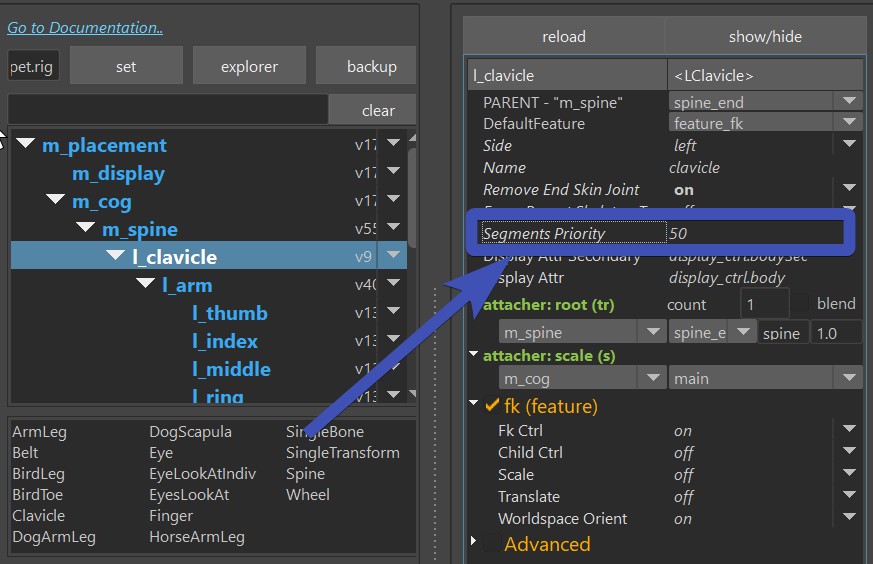Viewport: 873px width, 564px height.
Task: Toggle the fk feature checkmark
Action: pyautogui.click(x=492, y=406)
